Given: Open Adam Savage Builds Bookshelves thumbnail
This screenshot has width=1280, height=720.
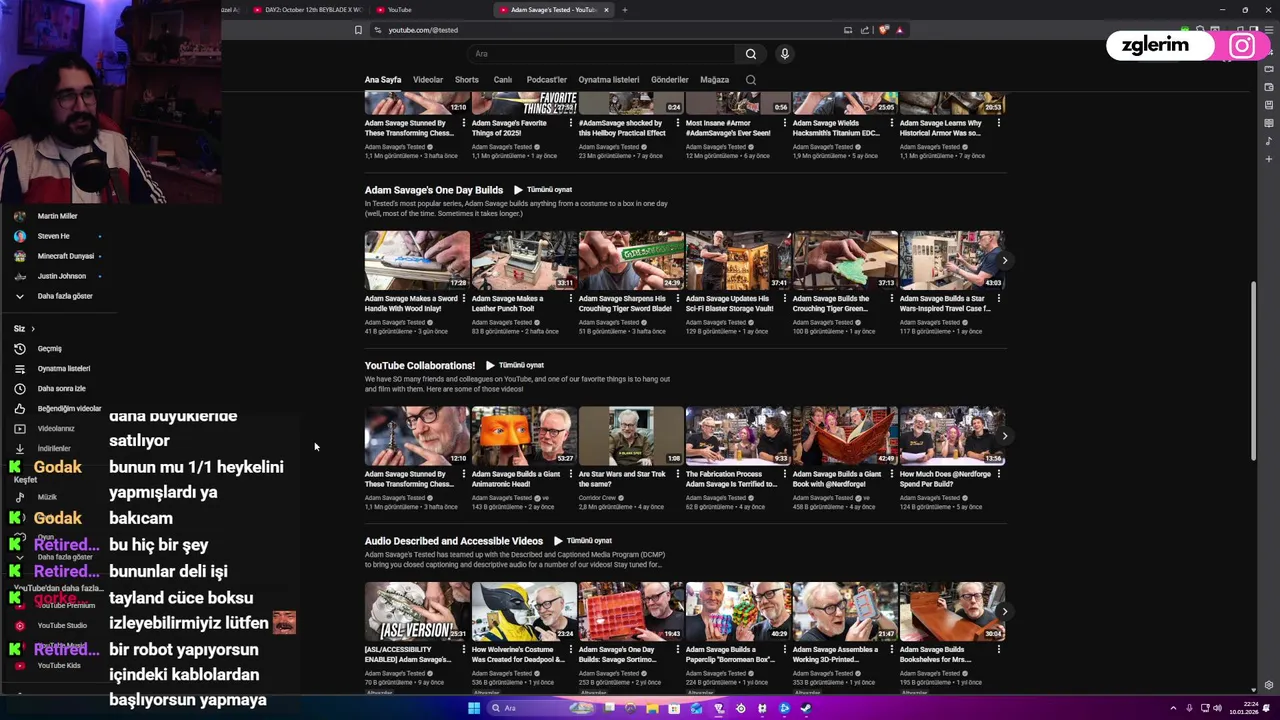Looking at the screenshot, I should click(952, 611).
